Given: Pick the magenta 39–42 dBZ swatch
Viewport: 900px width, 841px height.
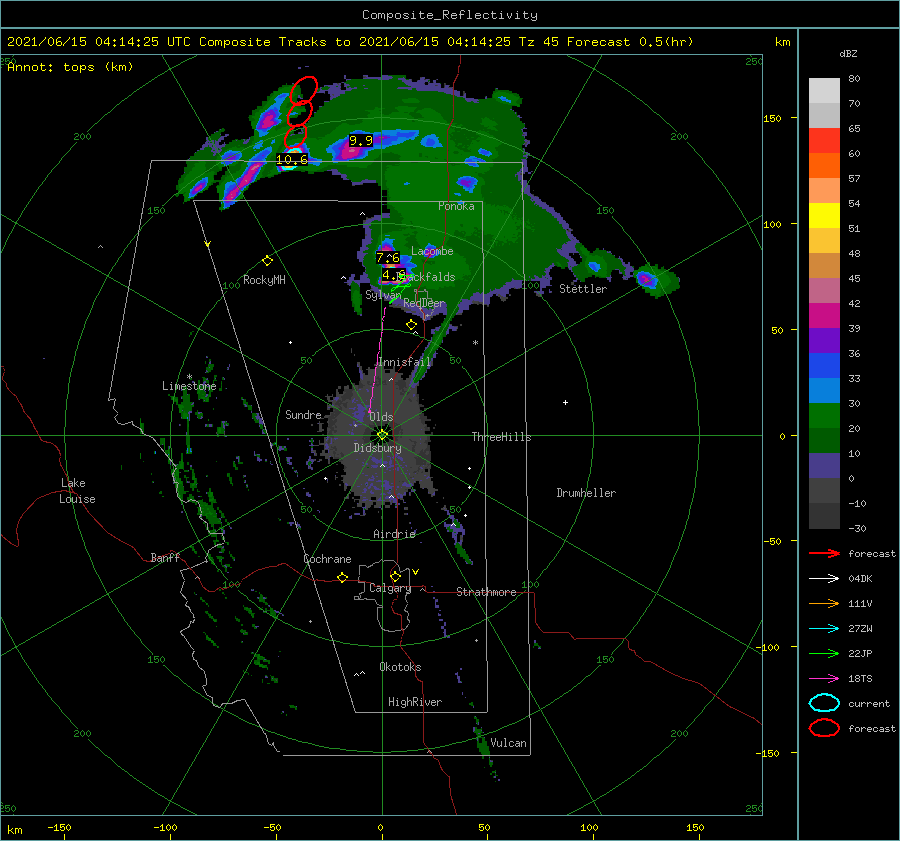Looking at the screenshot, I should 824,316.
